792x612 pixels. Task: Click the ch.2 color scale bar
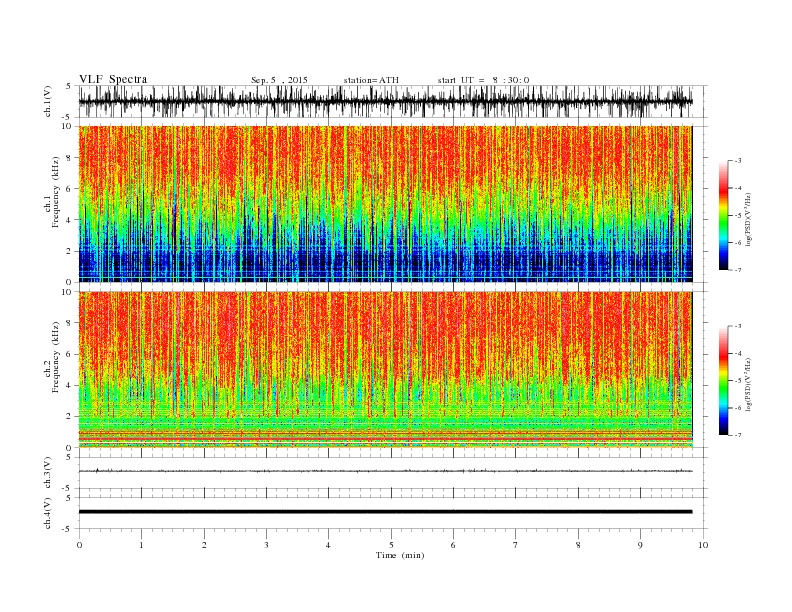tap(723, 381)
